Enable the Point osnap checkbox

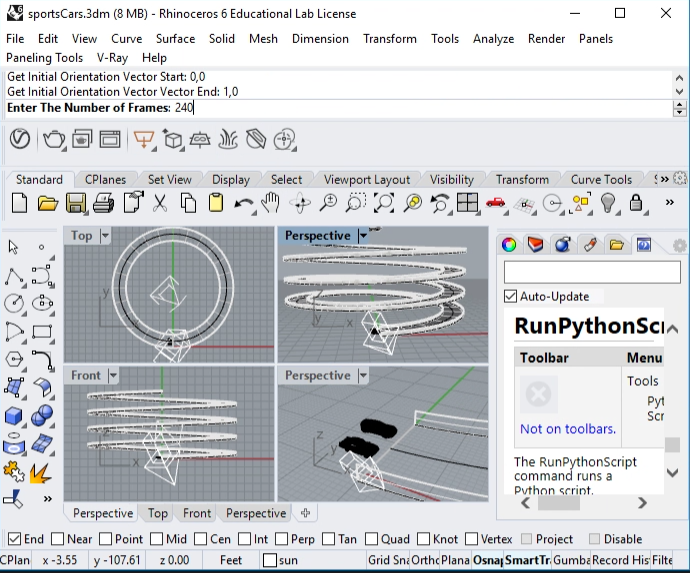pyautogui.click(x=105, y=539)
